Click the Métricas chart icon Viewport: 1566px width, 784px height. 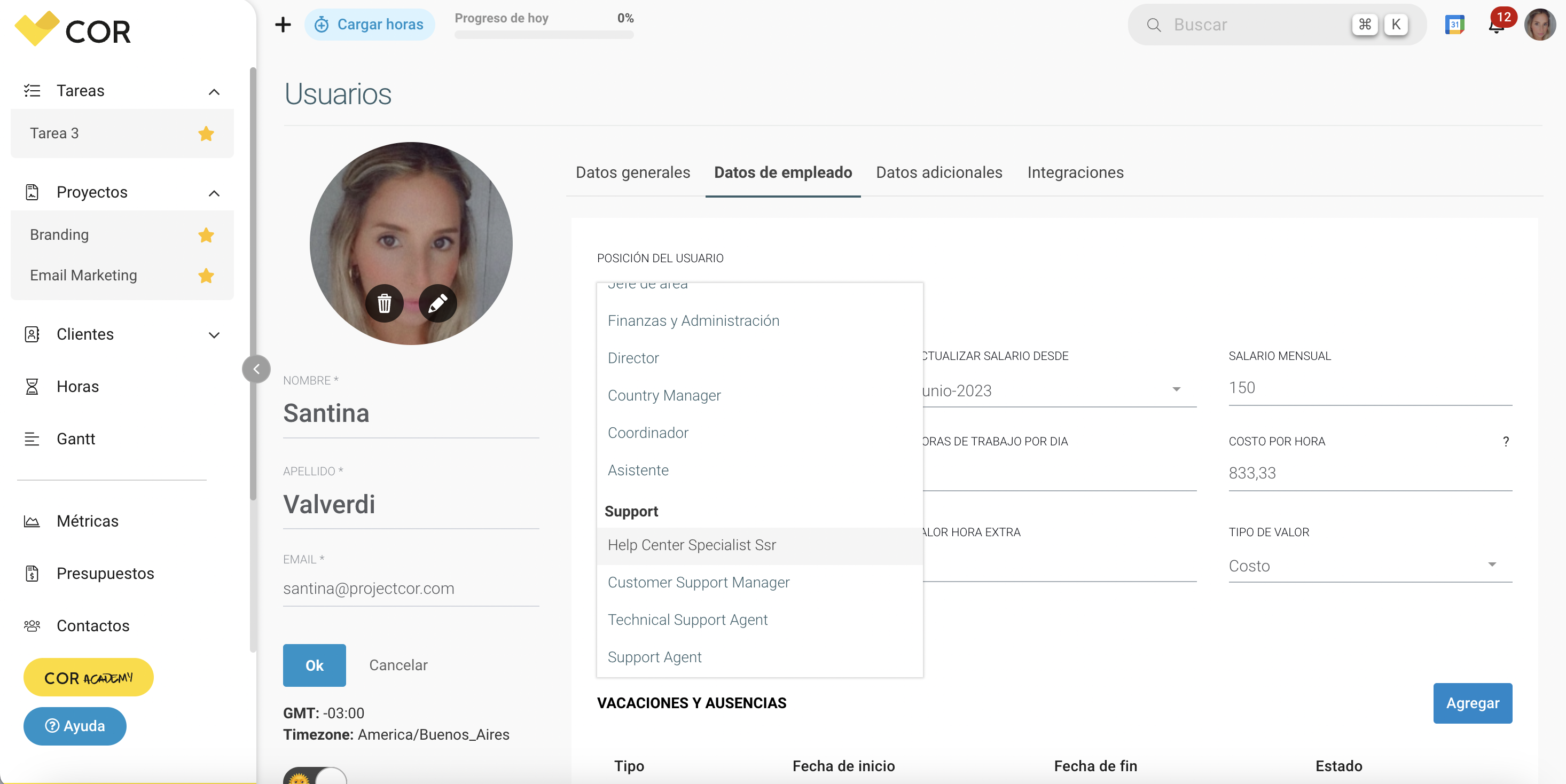click(32, 521)
